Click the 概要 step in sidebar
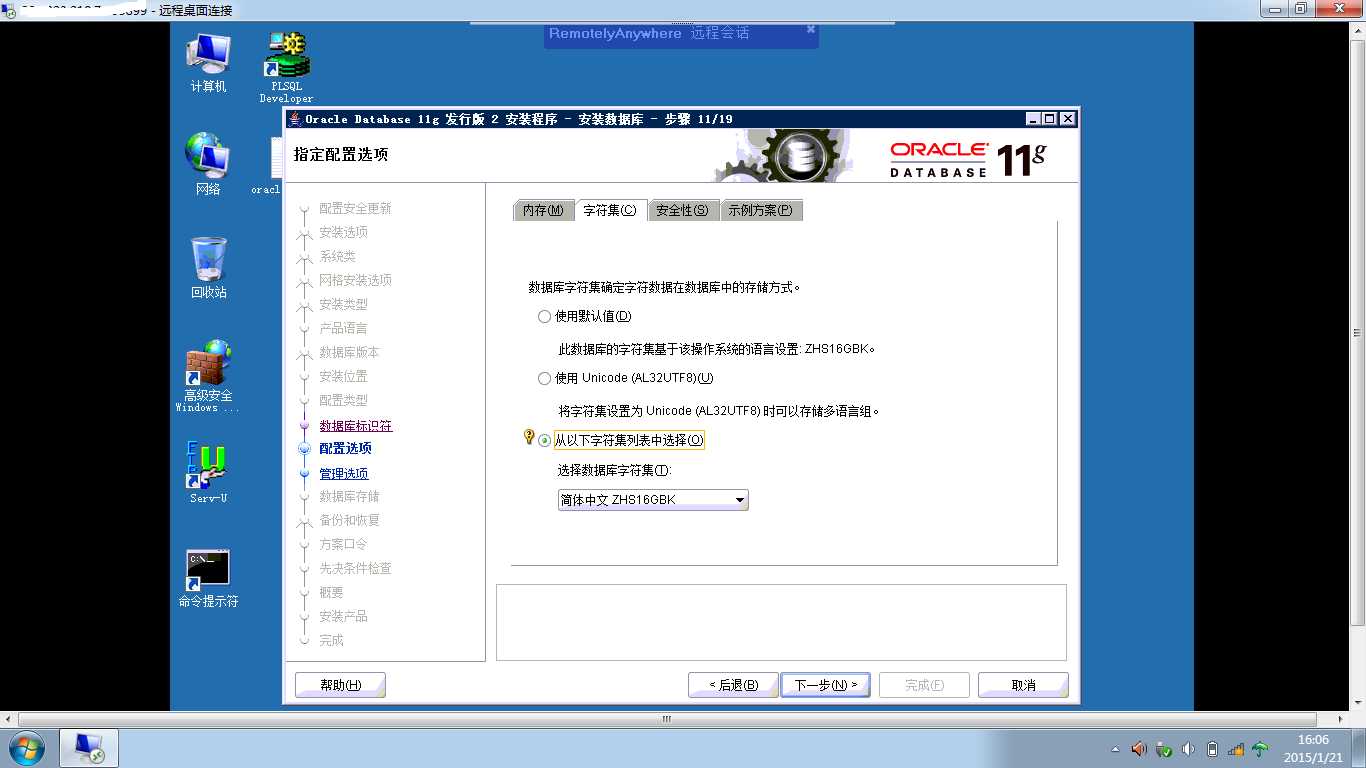1366x768 pixels. click(x=332, y=592)
